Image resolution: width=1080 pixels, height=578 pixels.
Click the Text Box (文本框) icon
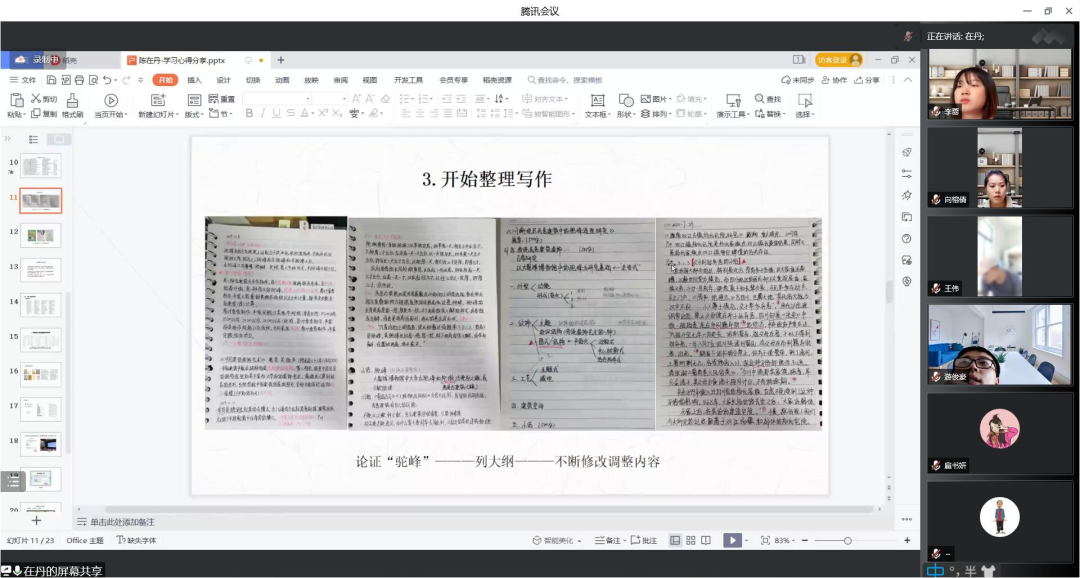(597, 100)
